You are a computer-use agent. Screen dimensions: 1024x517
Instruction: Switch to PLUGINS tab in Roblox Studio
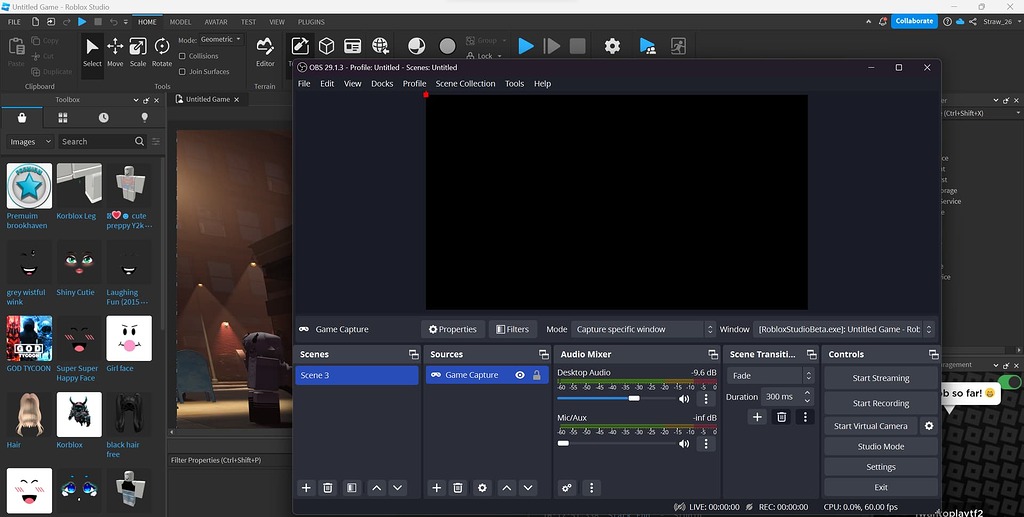point(311,22)
